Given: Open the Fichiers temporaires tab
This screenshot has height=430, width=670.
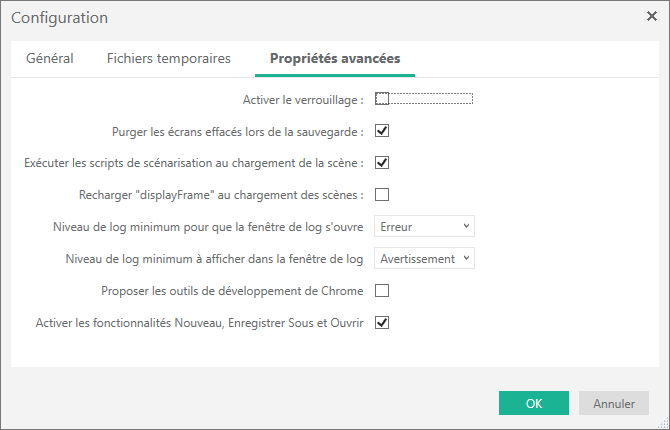Looking at the screenshot, I should point(169,59).
